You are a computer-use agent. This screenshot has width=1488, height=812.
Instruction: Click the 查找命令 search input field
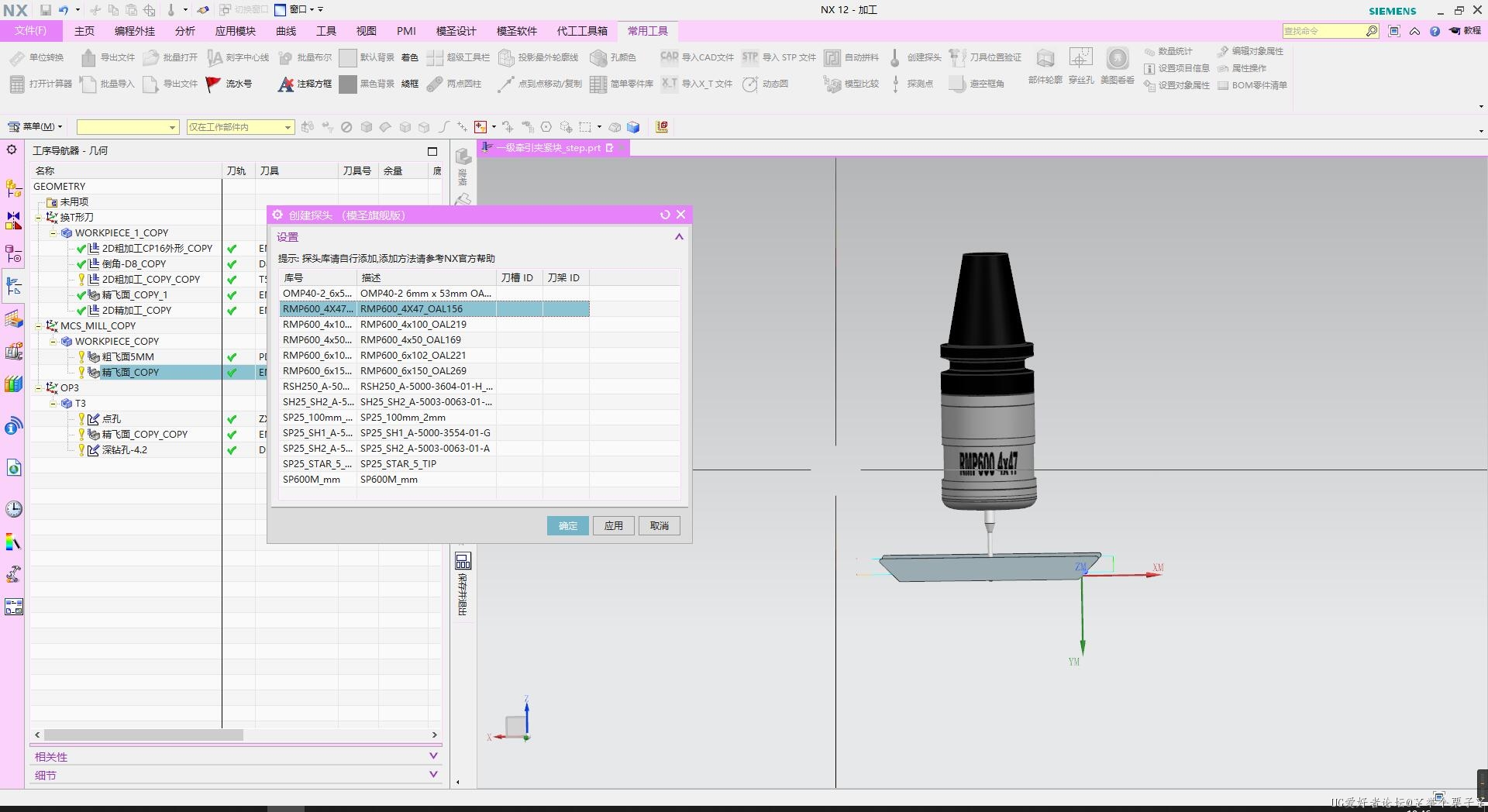click(x=1324, y=31)
